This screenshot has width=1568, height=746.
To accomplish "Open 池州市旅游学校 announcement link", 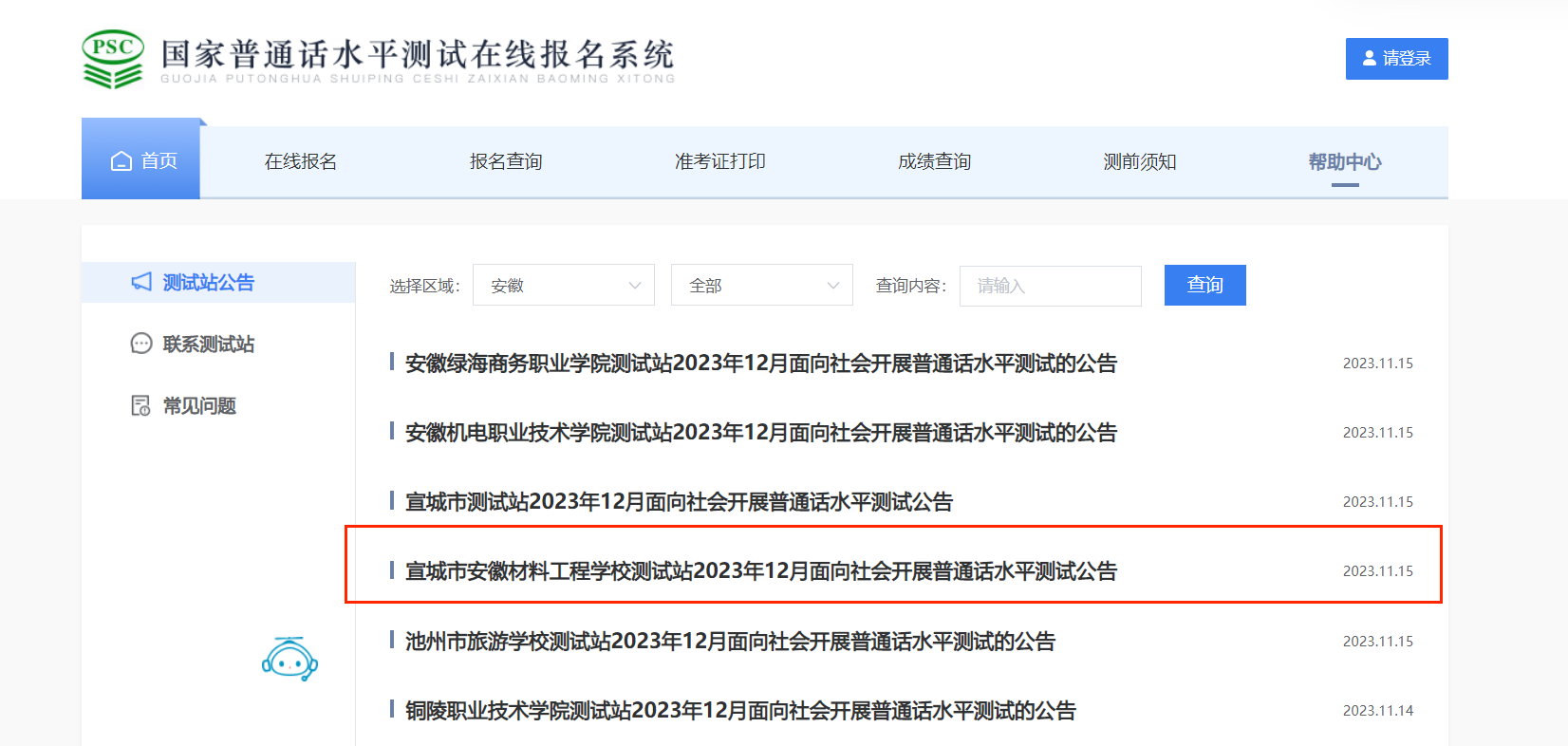I will click(x=730, y=642).
